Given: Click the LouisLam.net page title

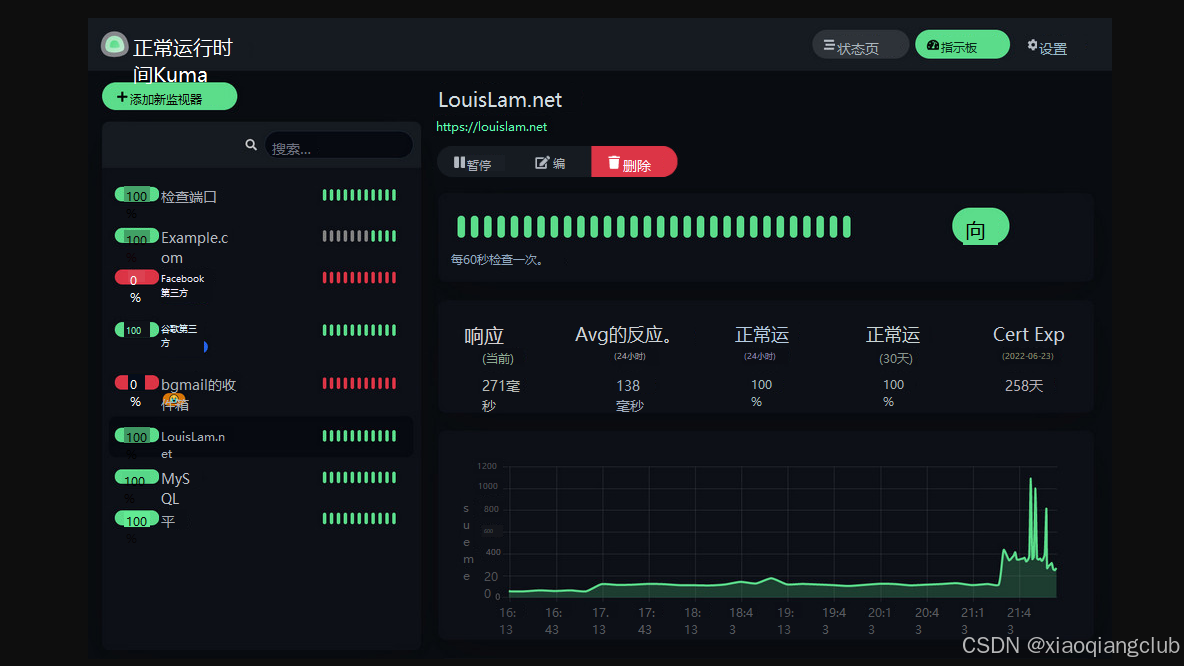Looking at the screenshot, I should coord(500,100).
